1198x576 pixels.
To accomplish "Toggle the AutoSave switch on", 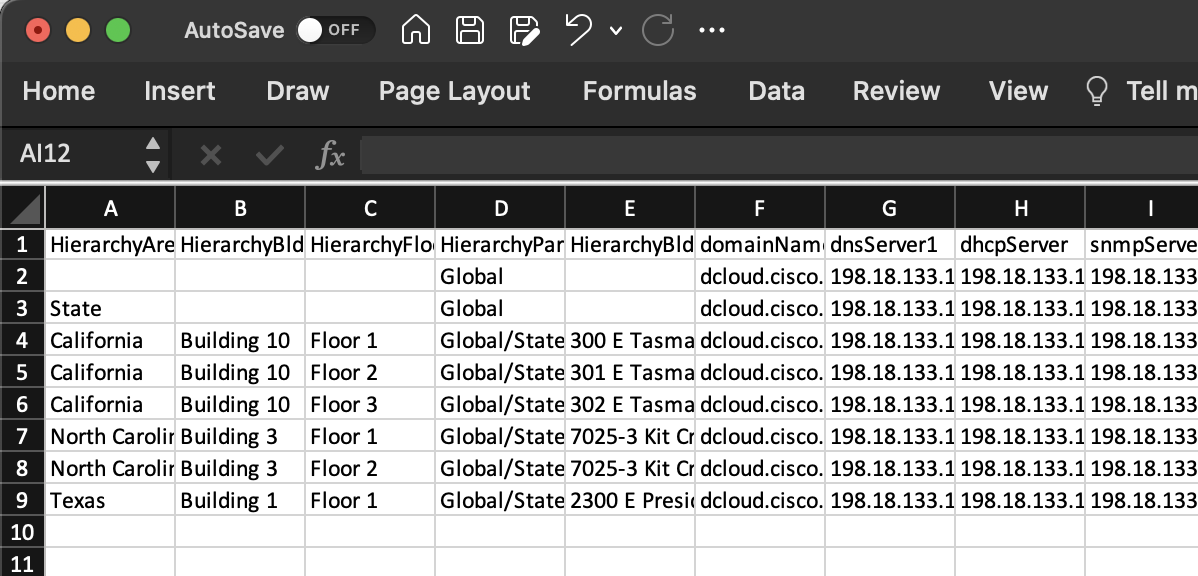I will 335,30.
